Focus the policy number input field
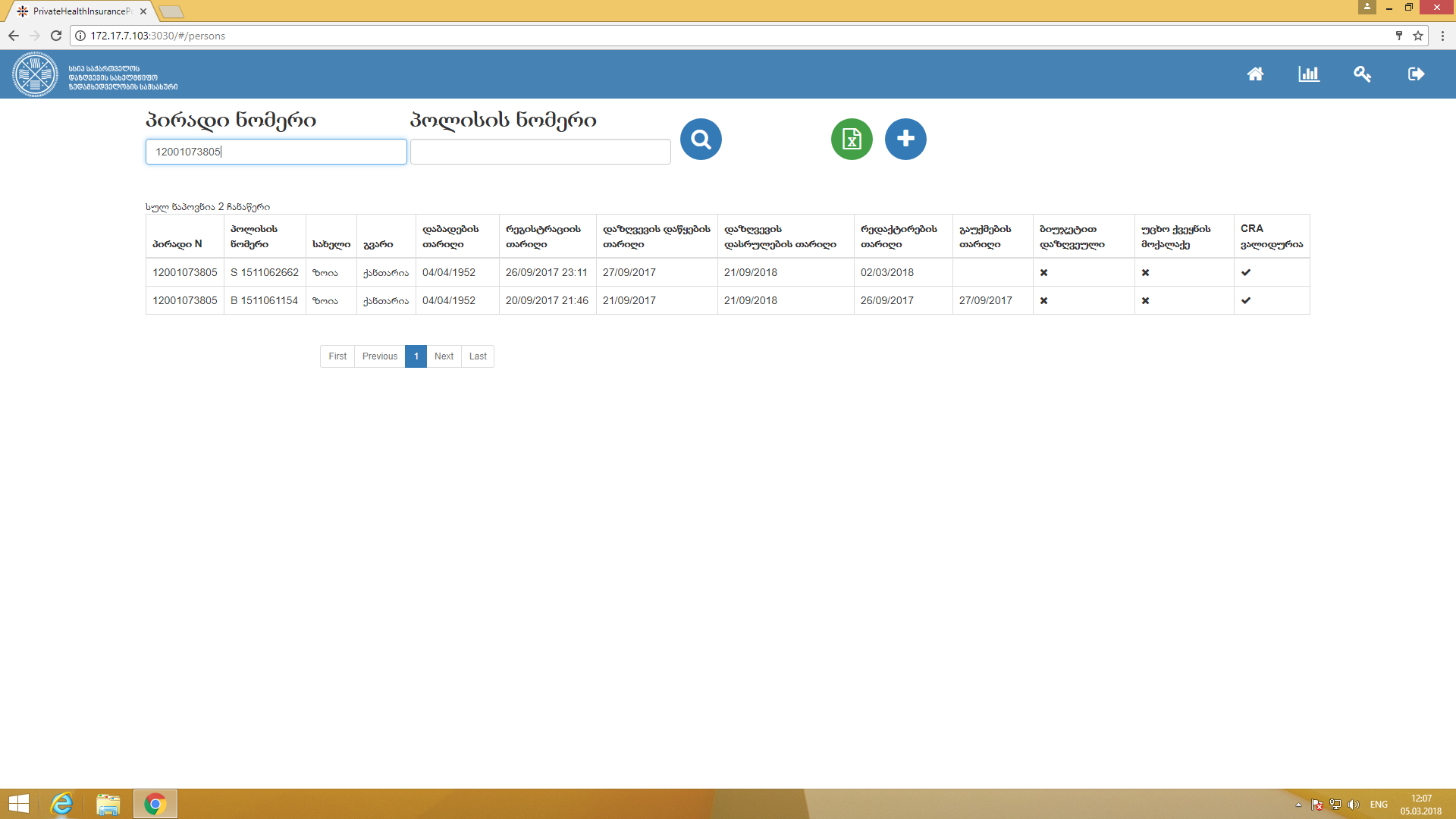 tap(540, 152)
